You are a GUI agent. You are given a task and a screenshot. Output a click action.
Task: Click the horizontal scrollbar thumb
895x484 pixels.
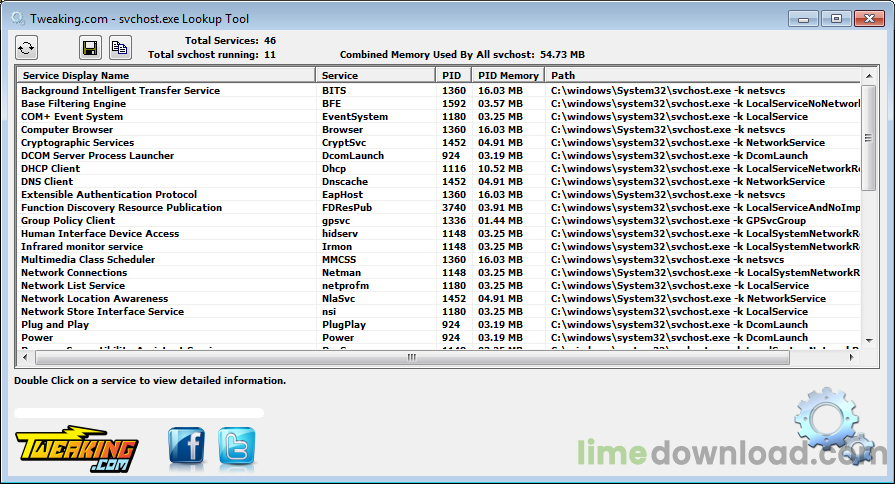(410, 358)
